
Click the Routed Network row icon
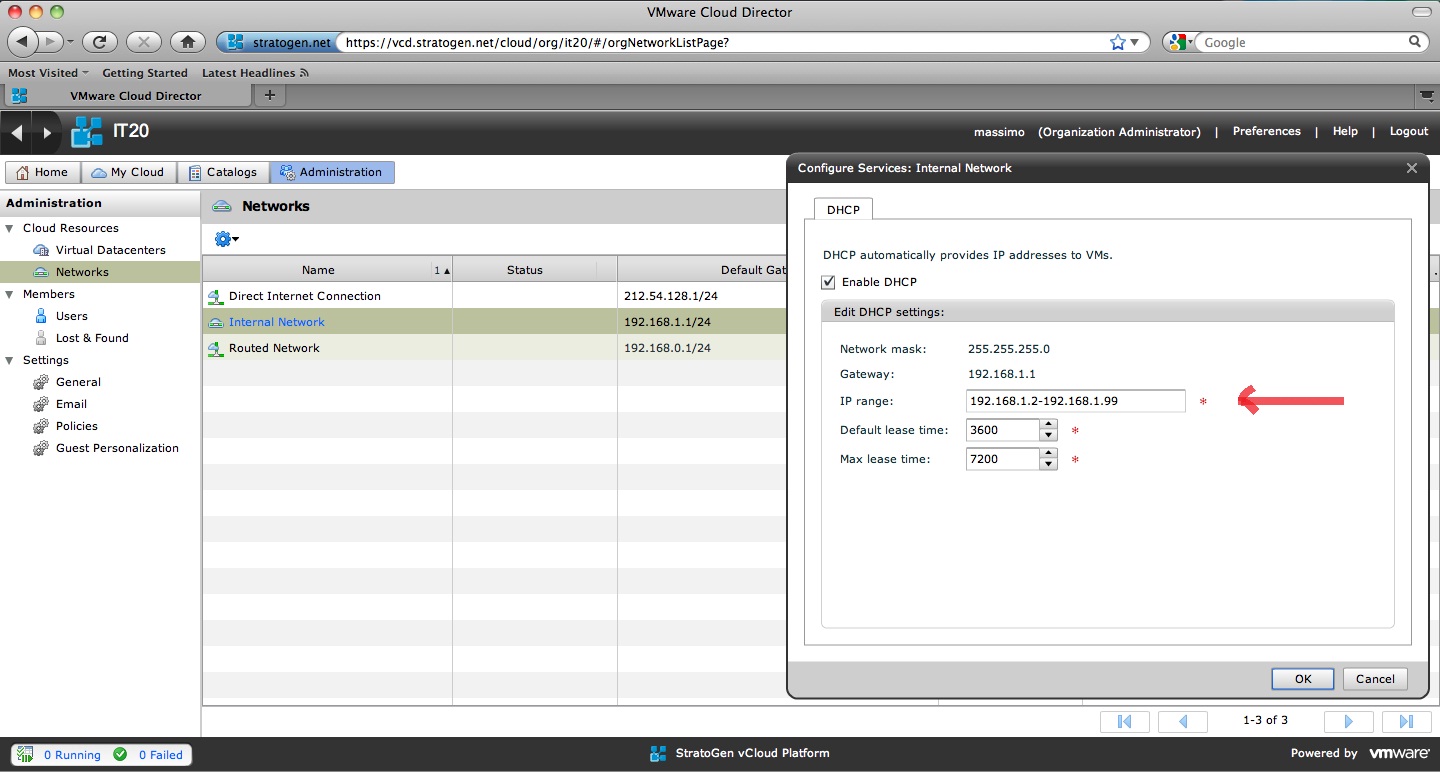tap(215, 349)
